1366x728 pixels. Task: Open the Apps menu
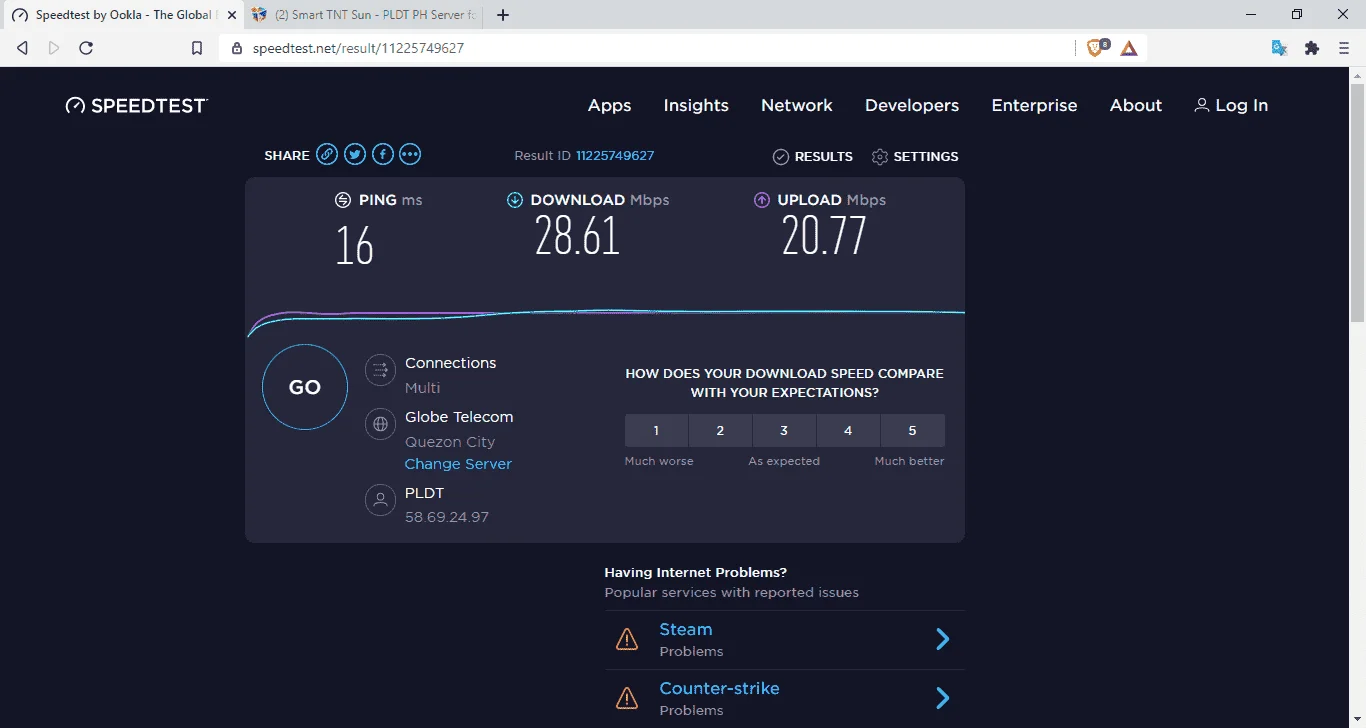(x=609, y=105)
